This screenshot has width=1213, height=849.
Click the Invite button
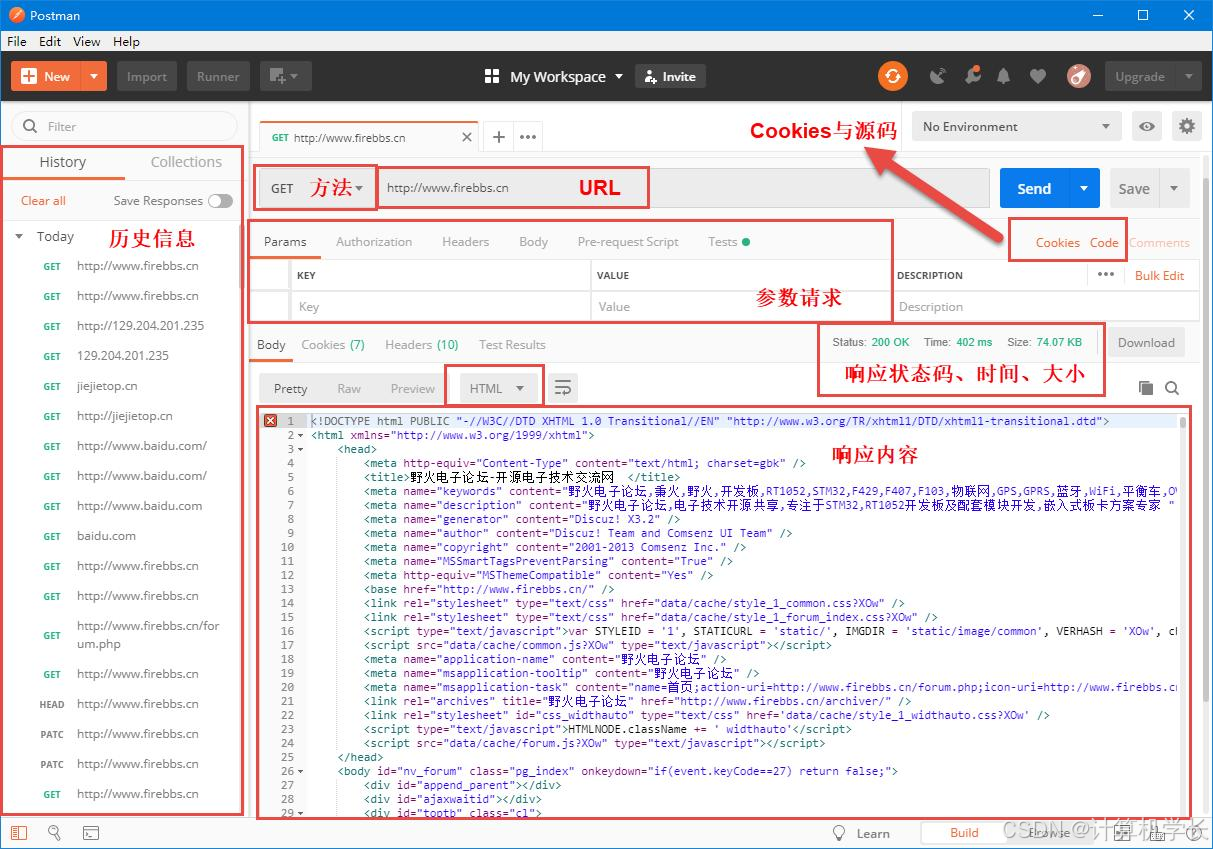tap(671, 76)
